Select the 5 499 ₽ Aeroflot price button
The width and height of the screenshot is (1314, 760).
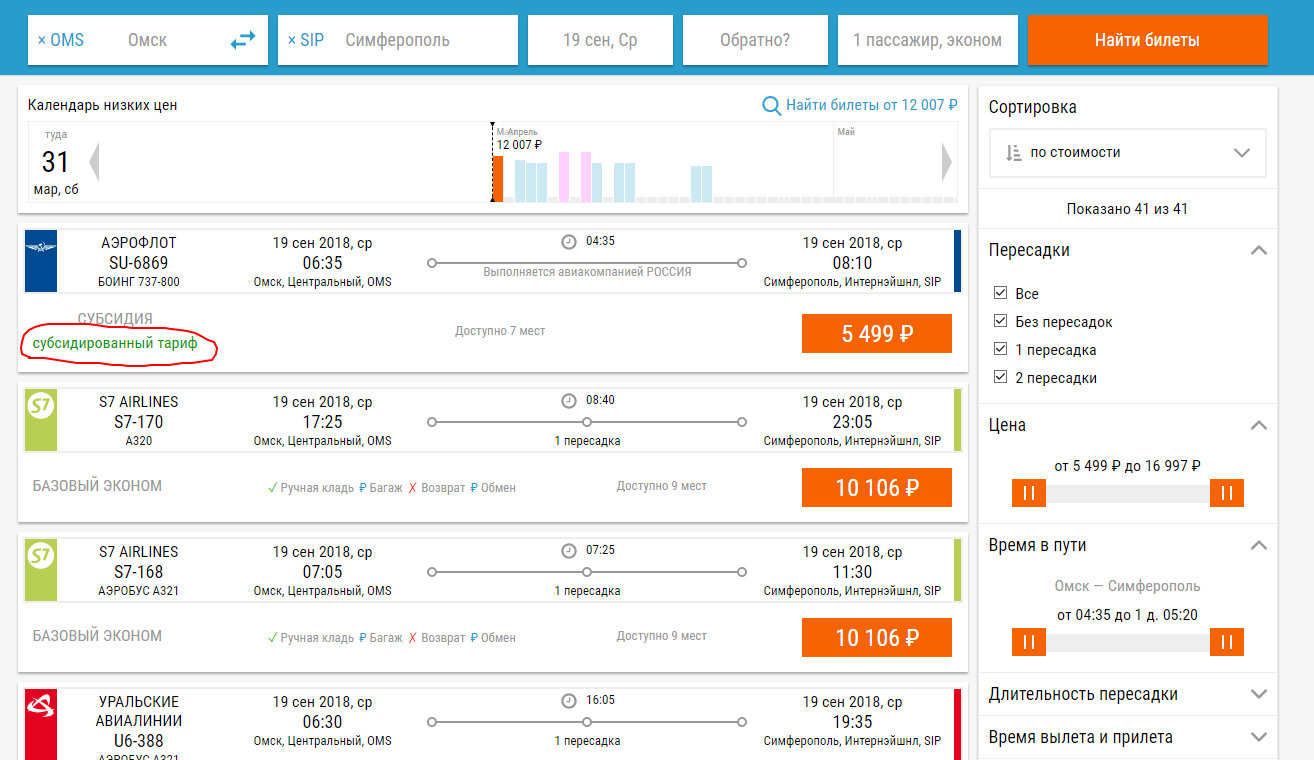point(877,334)
